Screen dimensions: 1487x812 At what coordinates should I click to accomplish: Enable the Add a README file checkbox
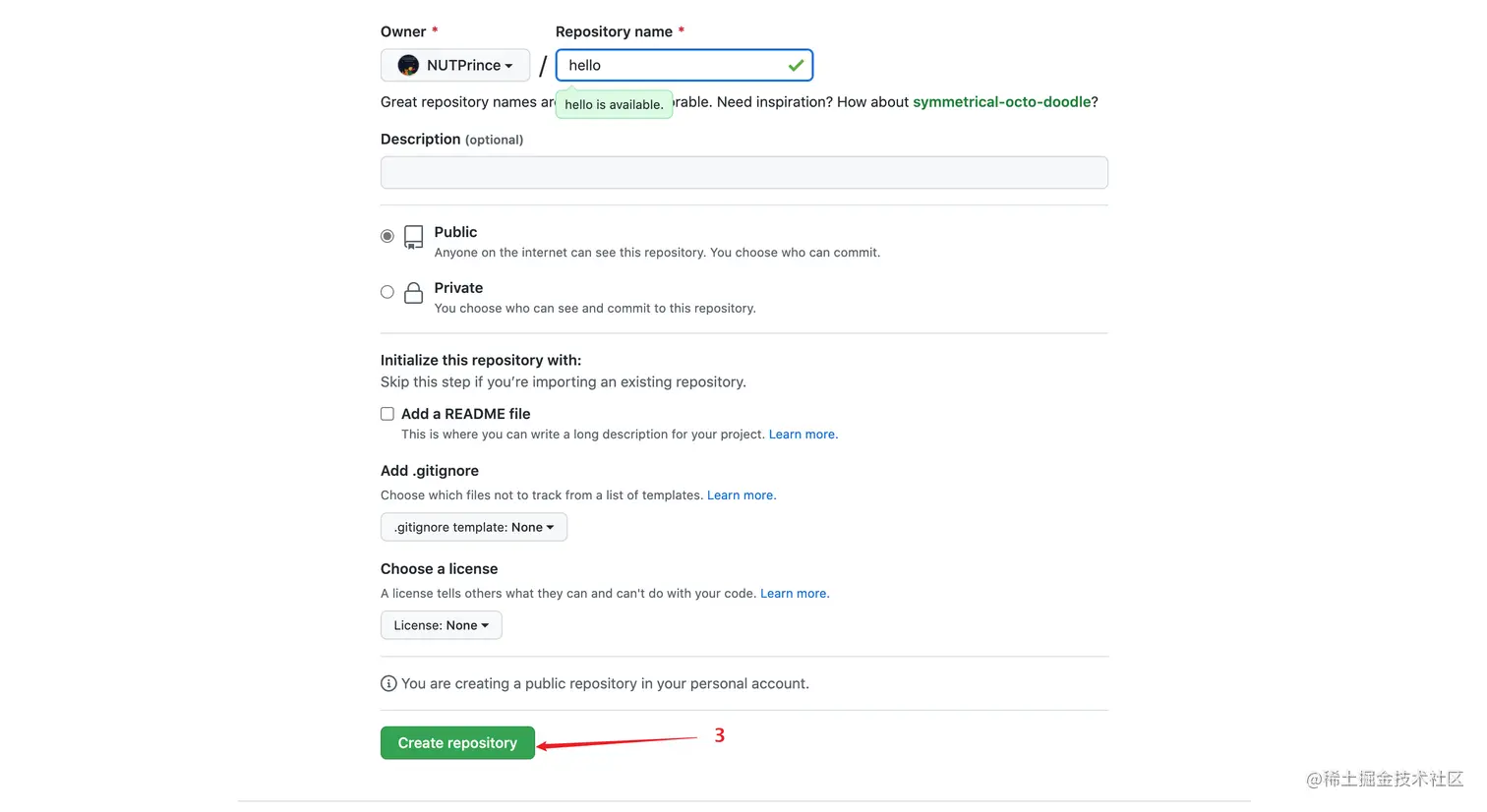pyautogui.click(x=387, y=414)
